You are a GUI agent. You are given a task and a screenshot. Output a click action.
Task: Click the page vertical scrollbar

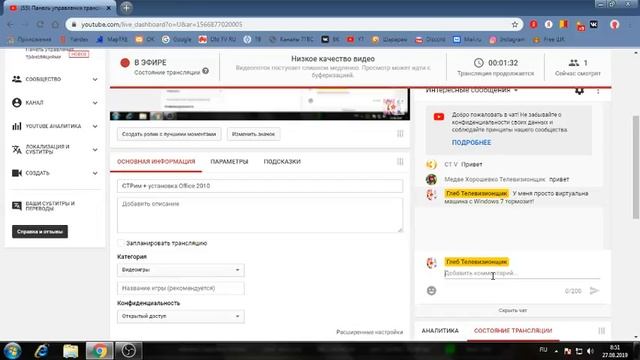[636, 167]
